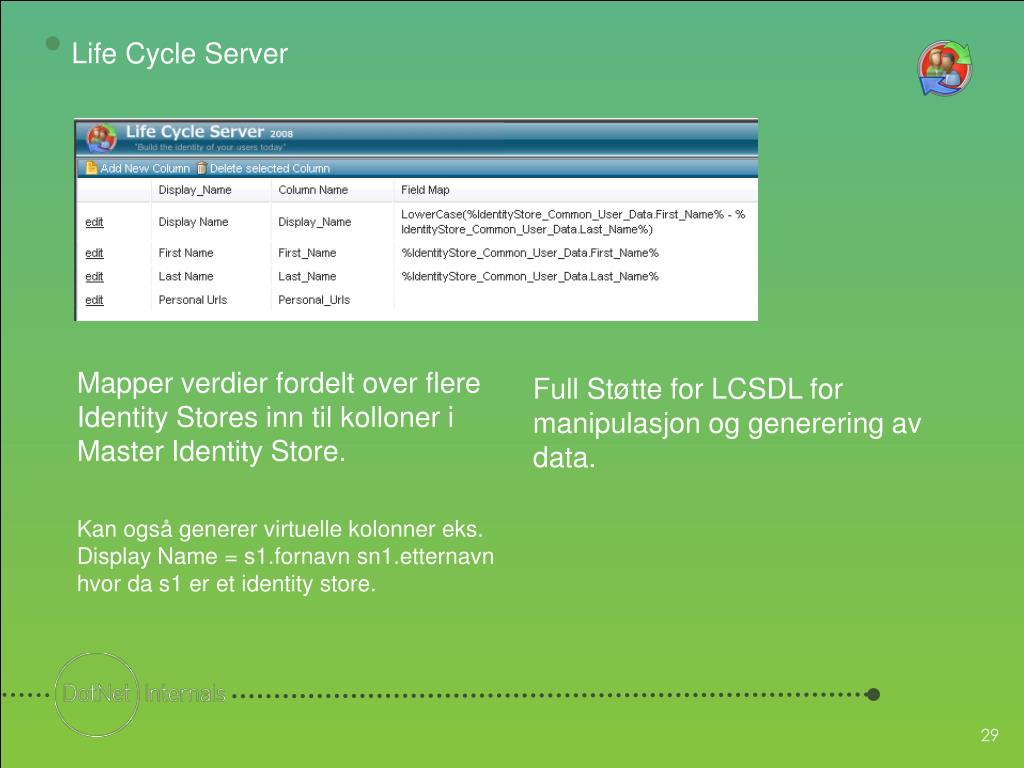Select the 'Last Name' cell
Screen dimensions: 1024x768
tap(185, 276)
